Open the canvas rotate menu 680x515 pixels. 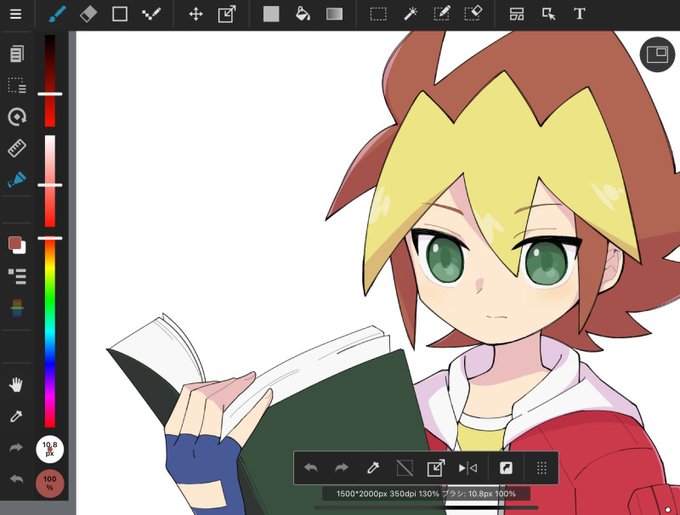(17, 117)
